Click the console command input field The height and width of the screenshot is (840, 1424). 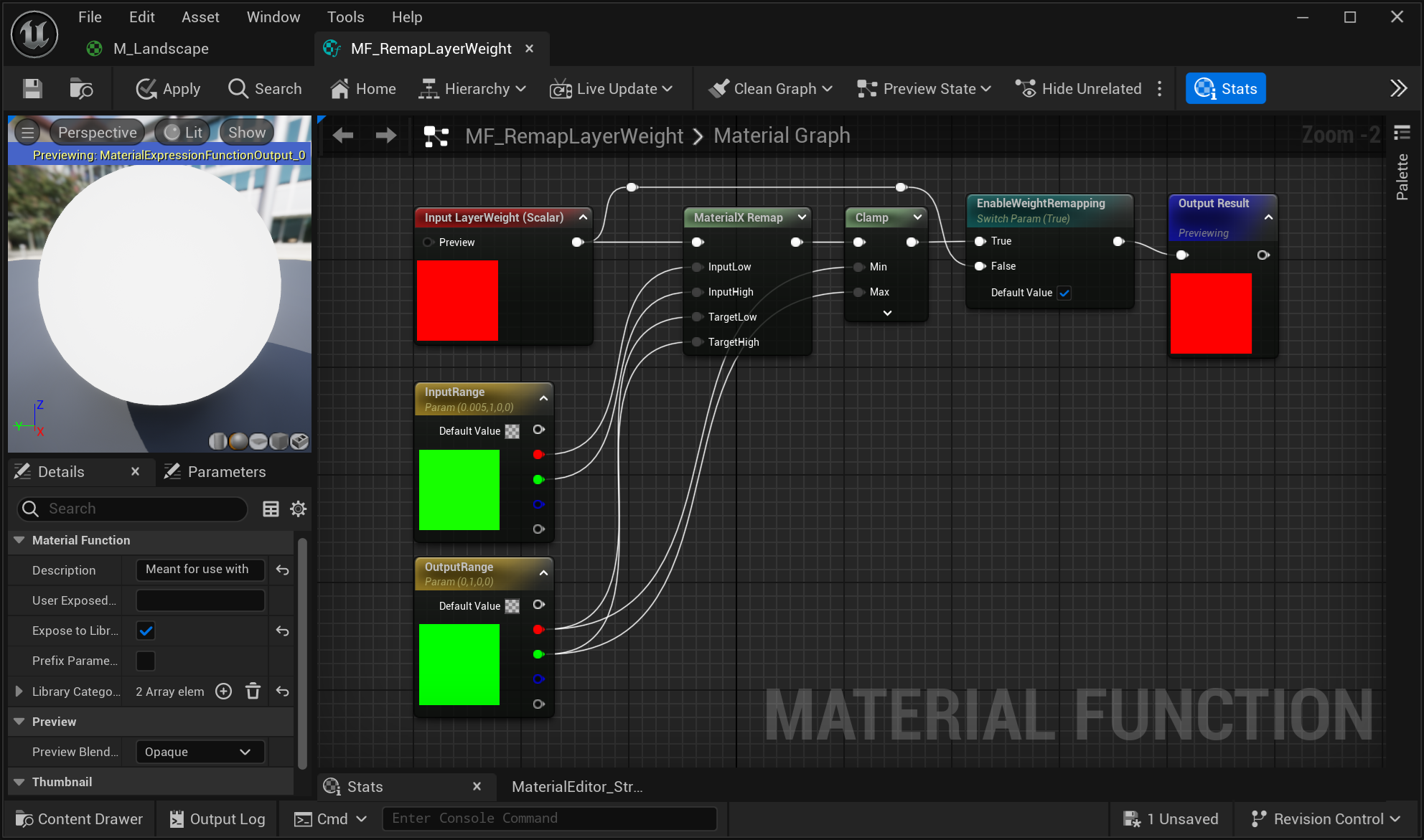pyautogui.click(x=550, y=818)
